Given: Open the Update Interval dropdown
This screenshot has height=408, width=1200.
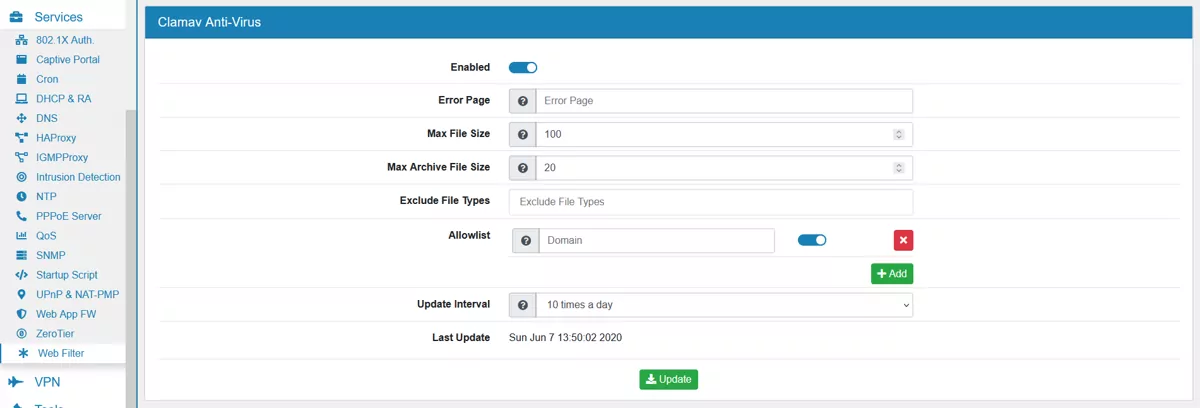Looking at the screenshot, I should pyautogui.click(x=723, y=305).
